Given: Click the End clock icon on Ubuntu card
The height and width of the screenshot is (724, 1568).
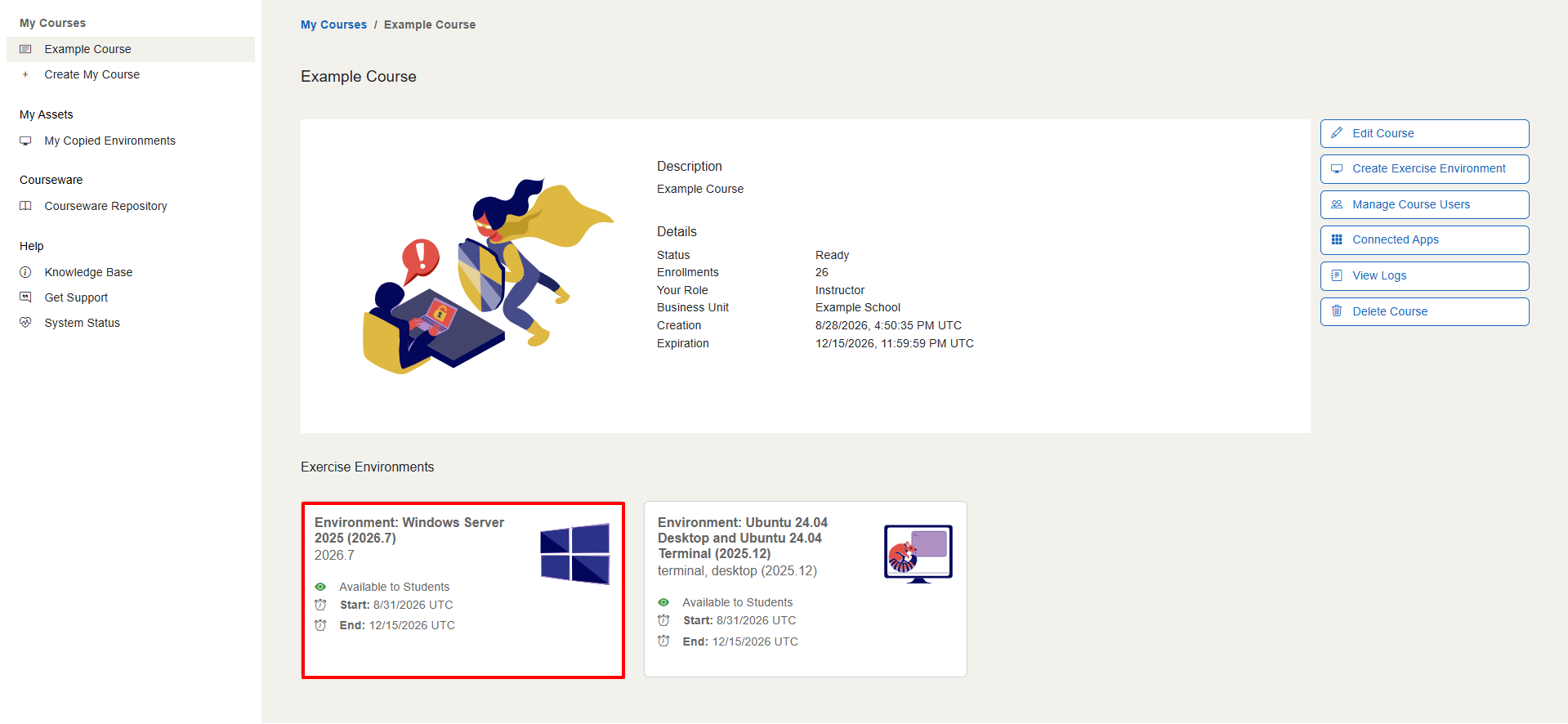Looking at the screenshot, I should click(x=663, y=641).
